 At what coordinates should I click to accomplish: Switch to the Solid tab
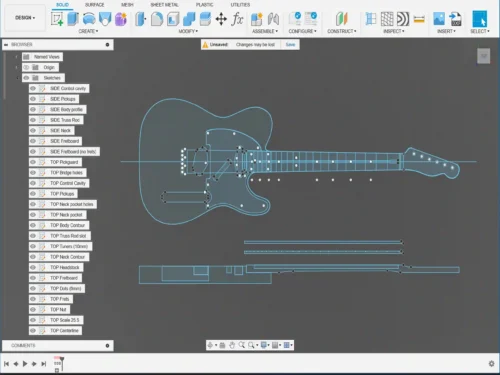click(62, 5)
